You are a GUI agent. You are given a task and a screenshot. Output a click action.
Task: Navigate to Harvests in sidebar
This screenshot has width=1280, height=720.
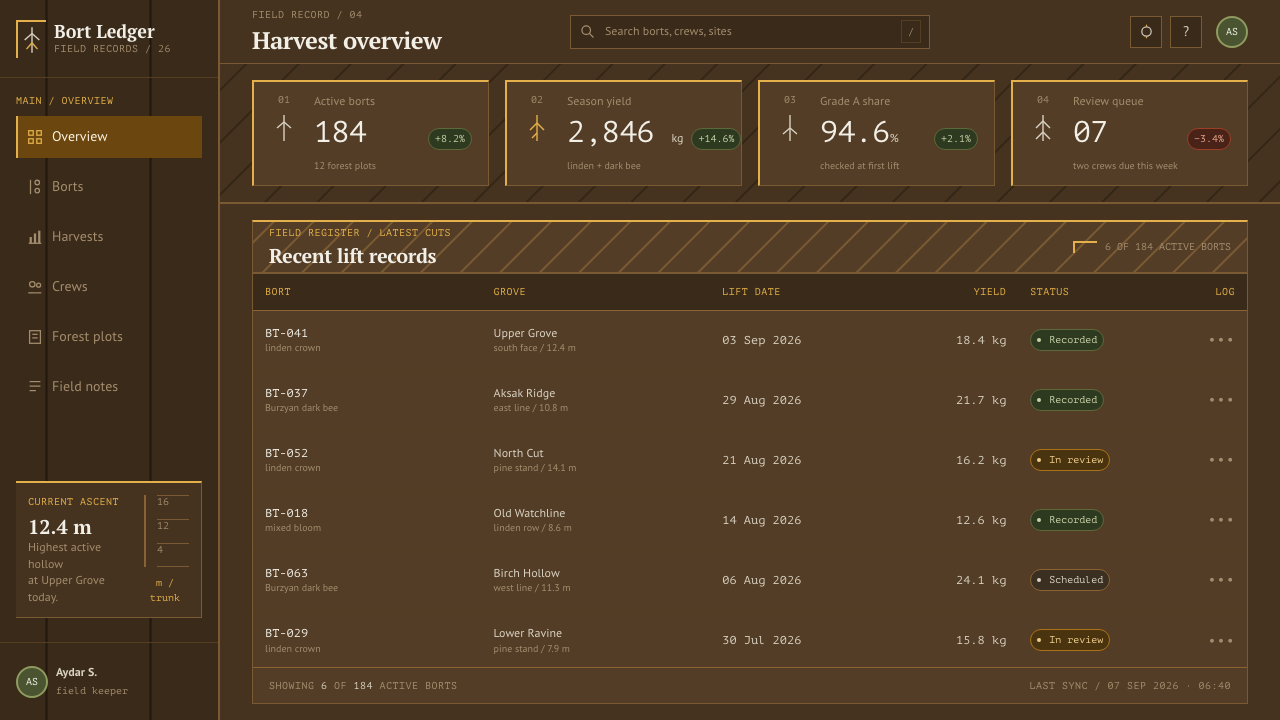[x=109, y=237]
